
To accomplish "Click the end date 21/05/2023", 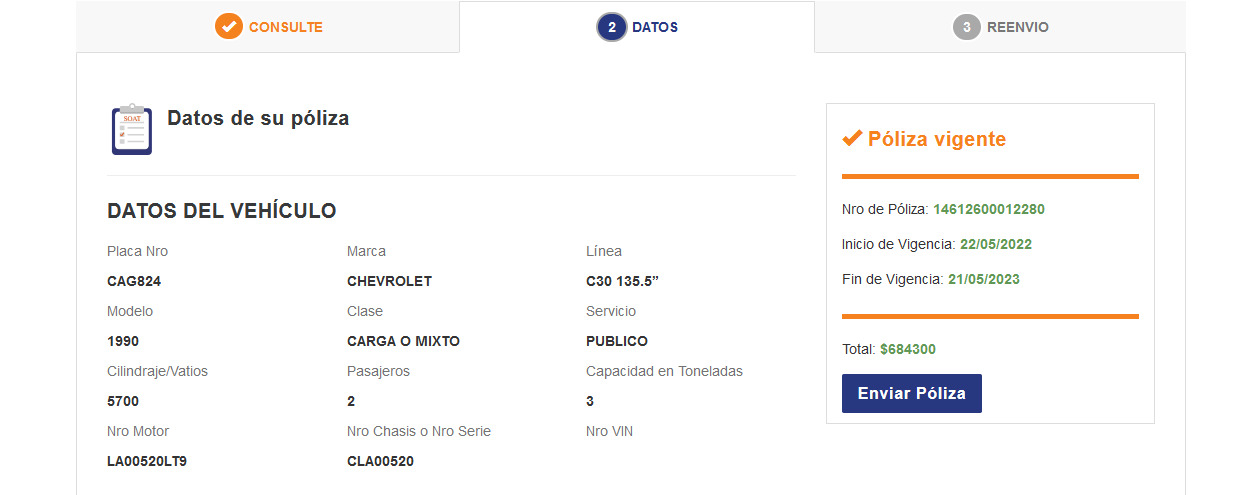I will coord(983,279).
